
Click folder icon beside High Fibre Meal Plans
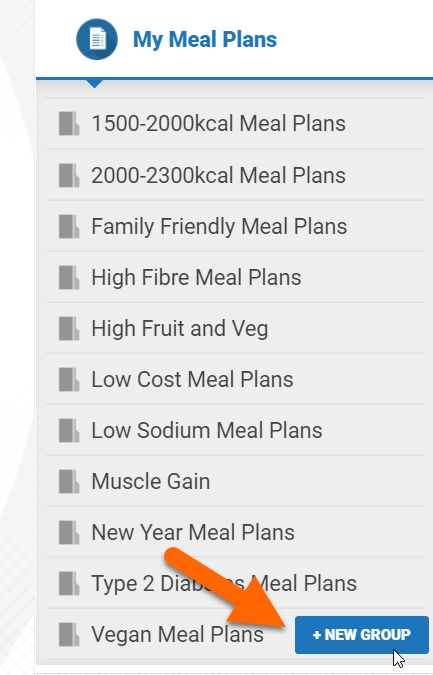(69, 277)
